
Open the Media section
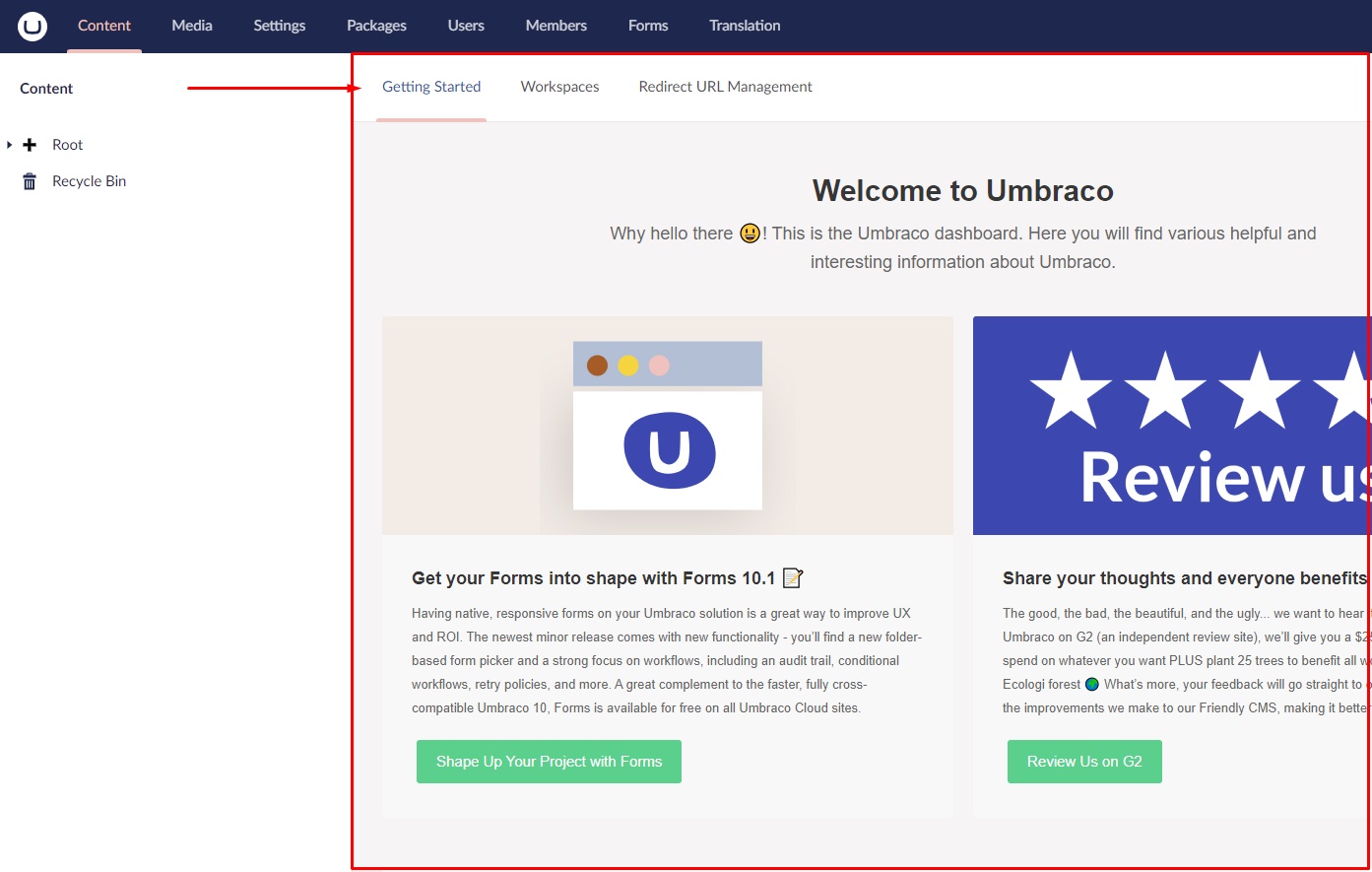(192, 26)
